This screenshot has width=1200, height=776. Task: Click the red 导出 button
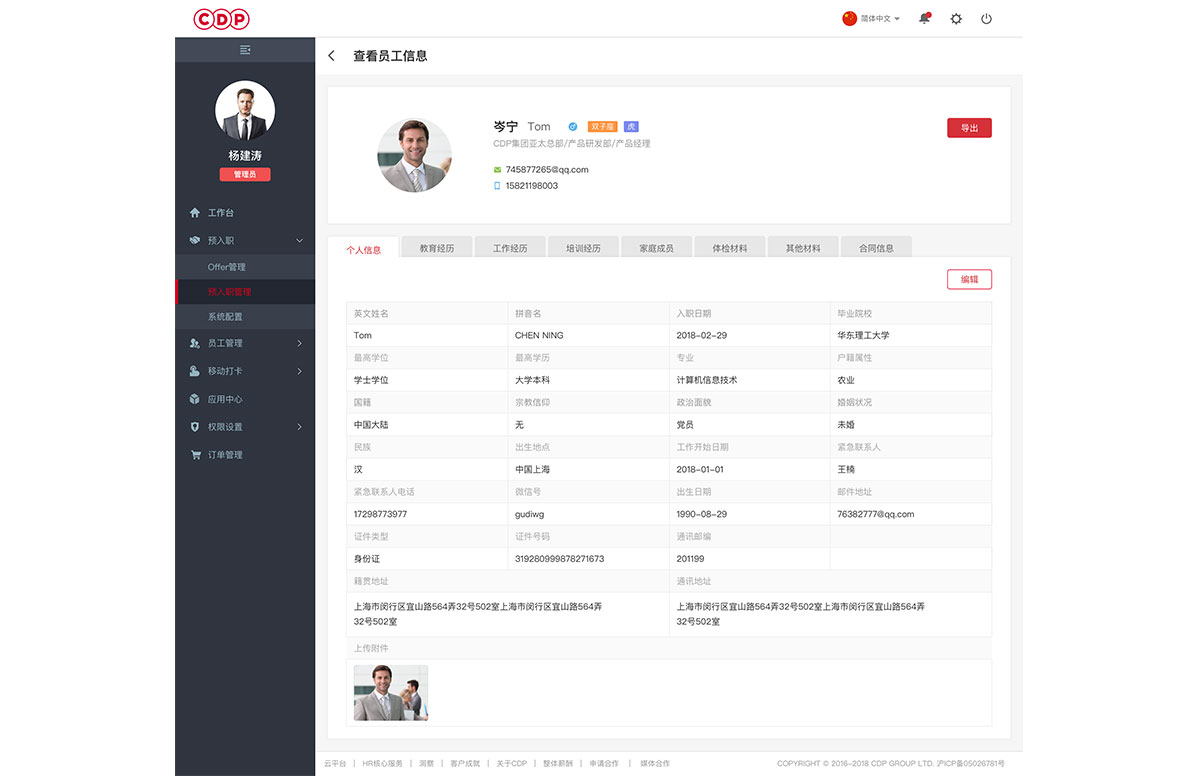coord(969,128)
